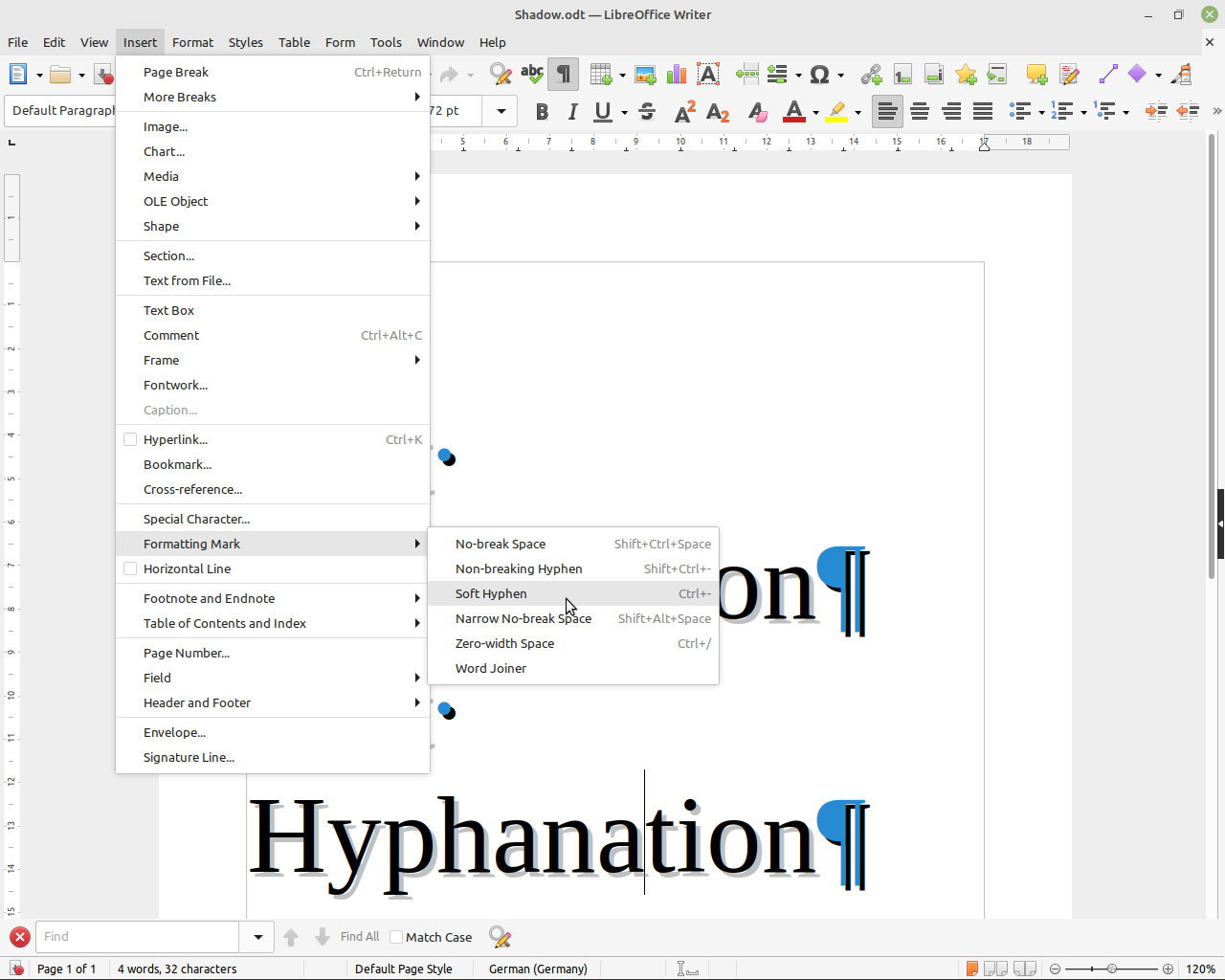The height and width of the screenshot is (980, 1225).
Task: Click Clear Direct Formatting icon
Action: point(757,112)
